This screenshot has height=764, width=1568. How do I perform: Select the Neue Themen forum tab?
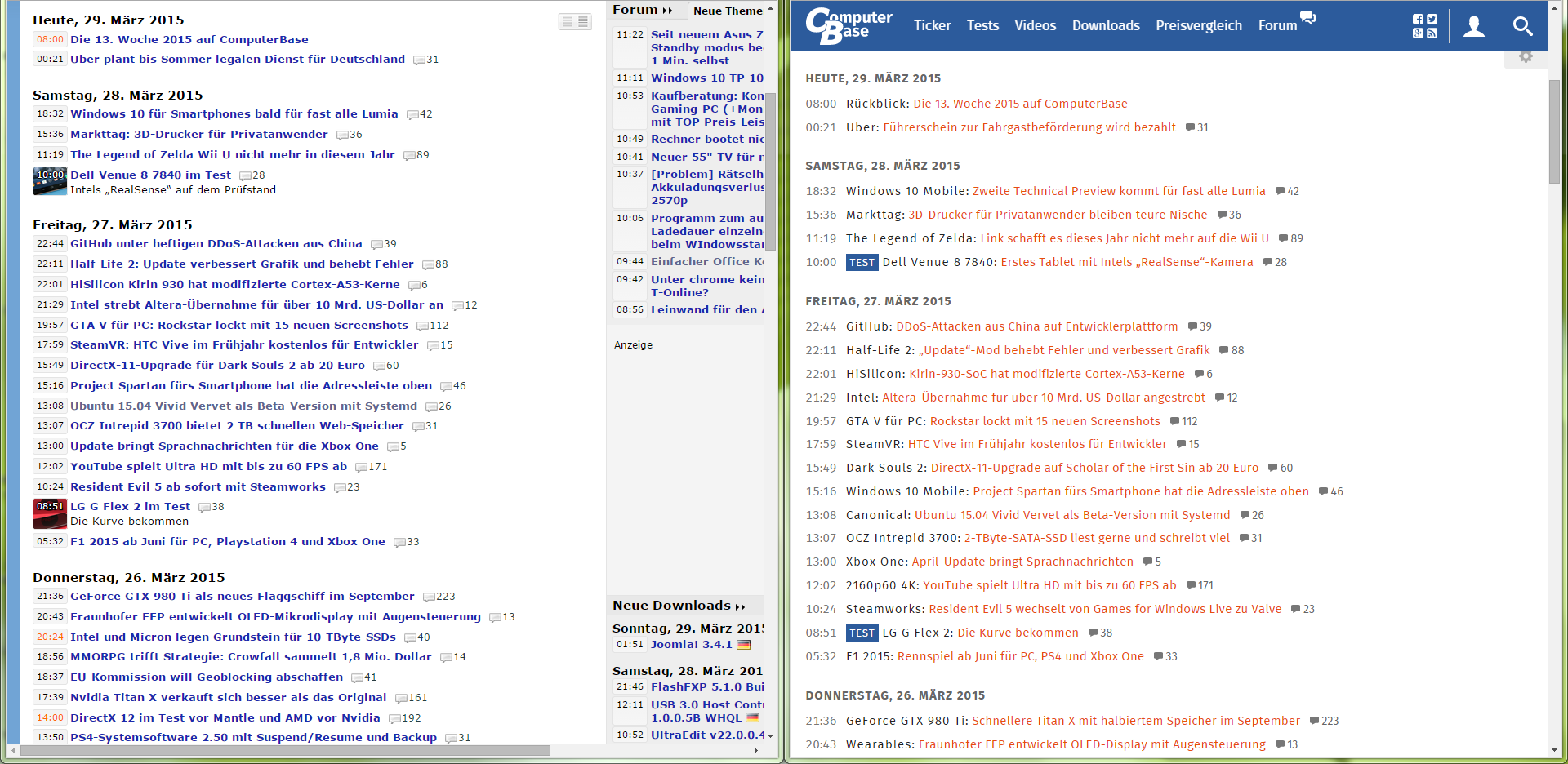728,11
